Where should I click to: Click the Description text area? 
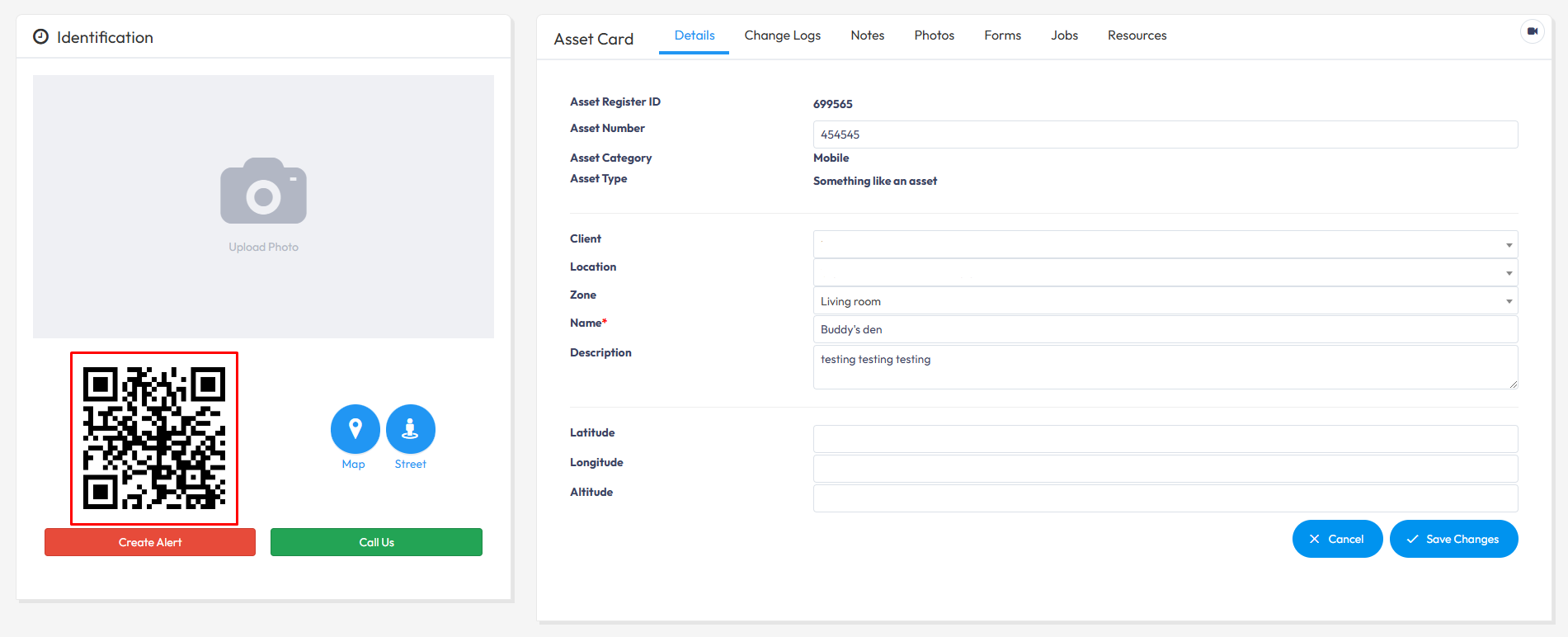click(1165, 367)
